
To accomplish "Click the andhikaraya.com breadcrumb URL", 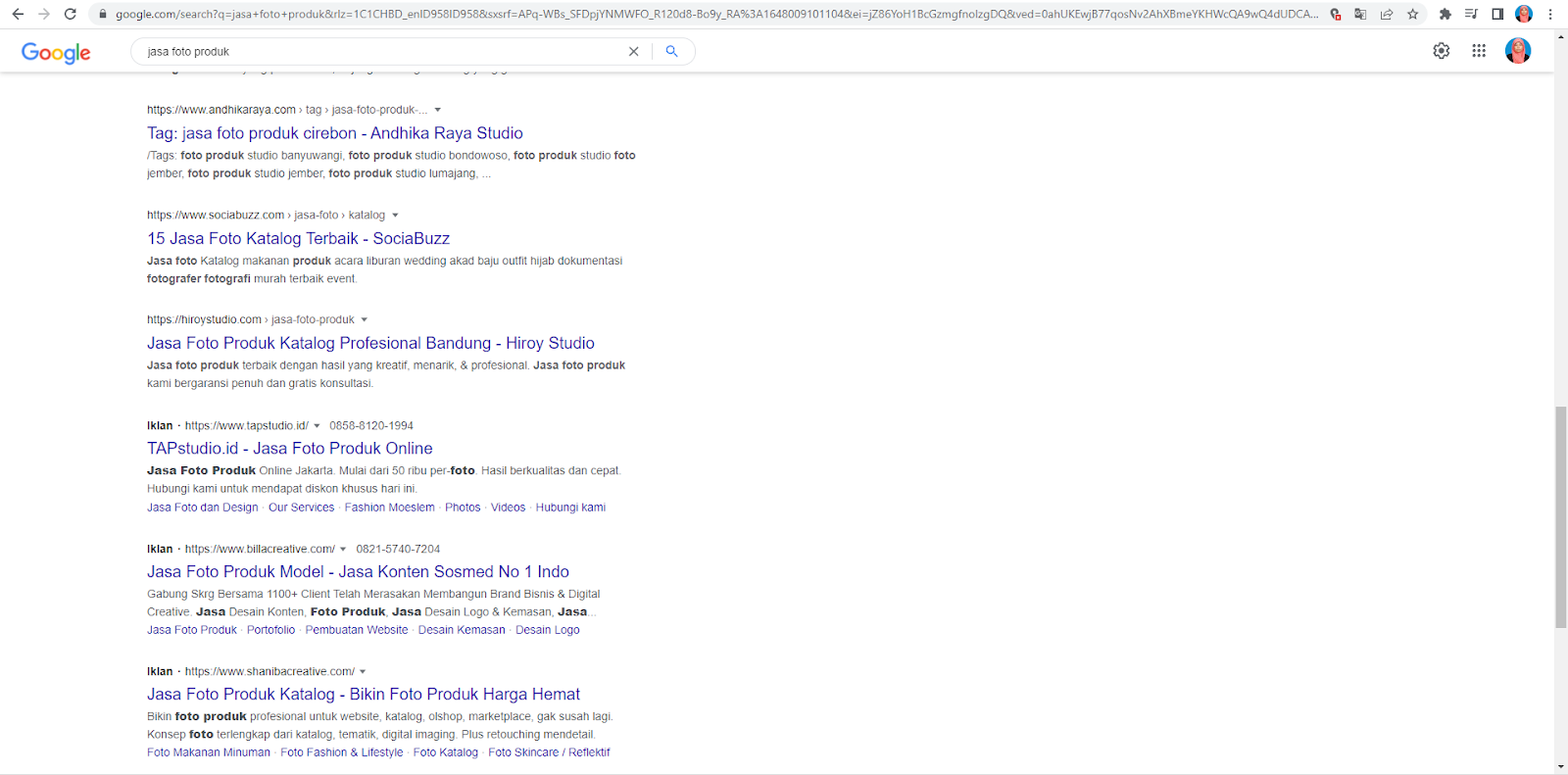I will point(287,110).
